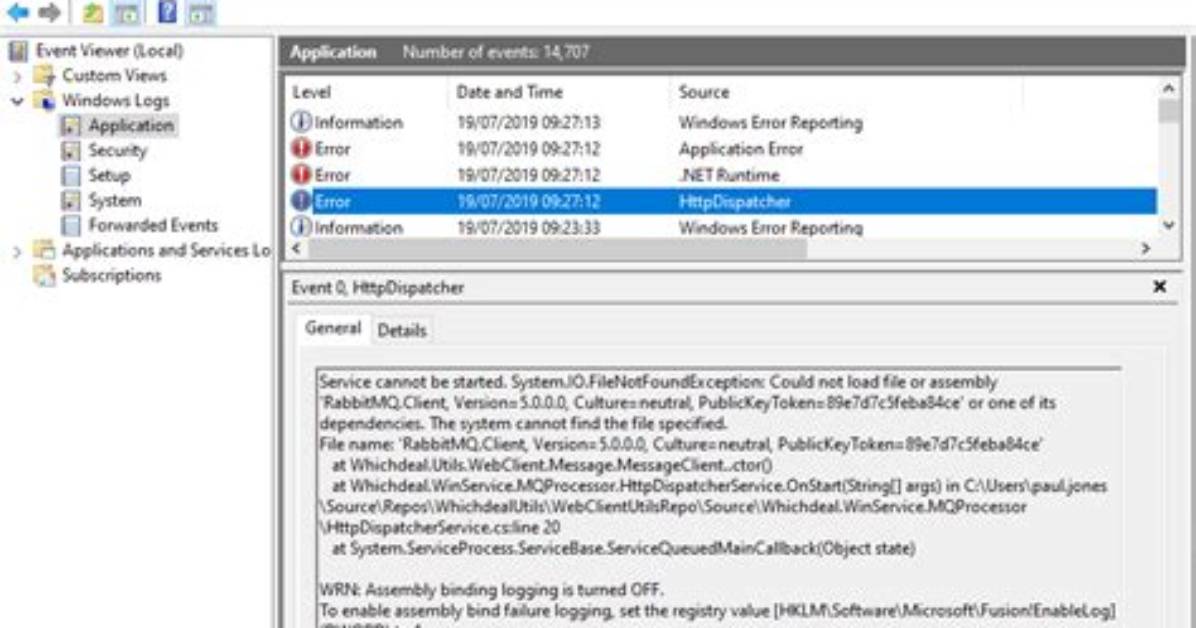
Task: Click the Up one level folder icon
Action: pyautogui.click(x=92, y=12)
